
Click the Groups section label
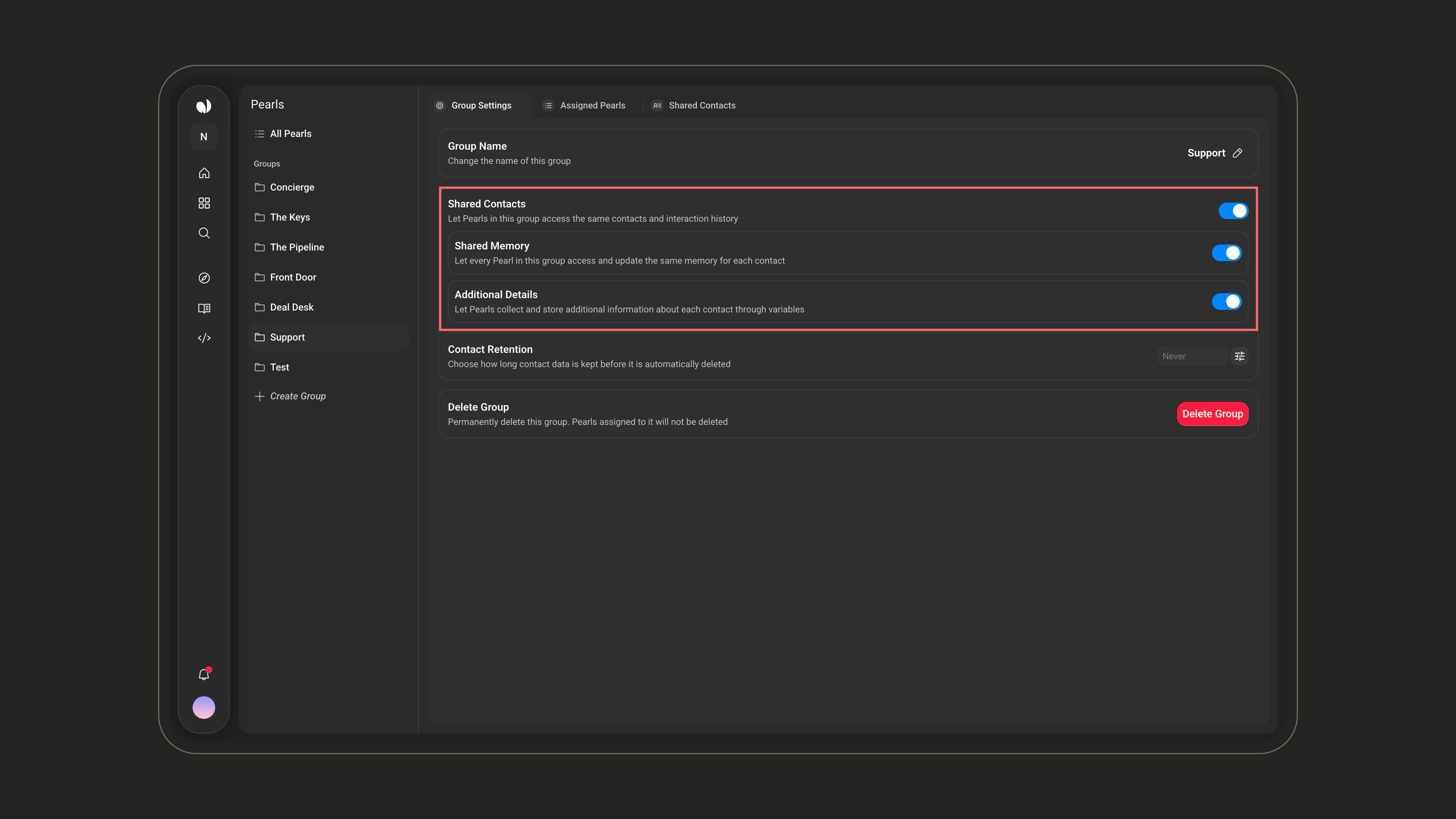pyautogui.click(x=267, y=164)
